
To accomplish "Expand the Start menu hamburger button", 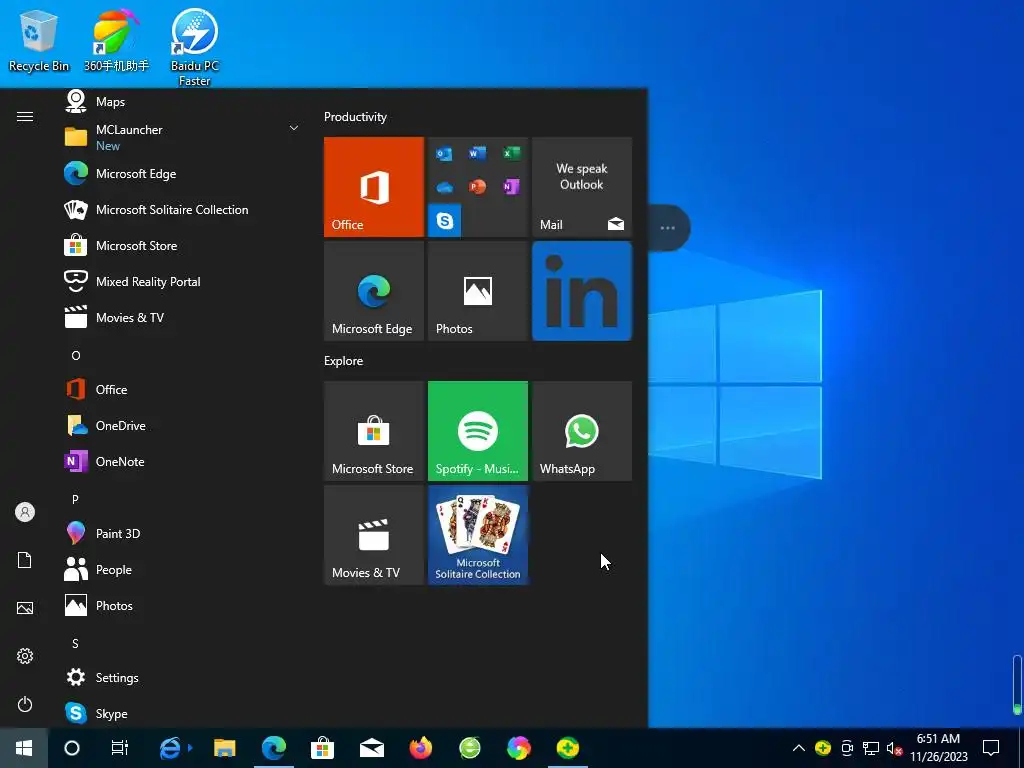I will pos(25,116).
